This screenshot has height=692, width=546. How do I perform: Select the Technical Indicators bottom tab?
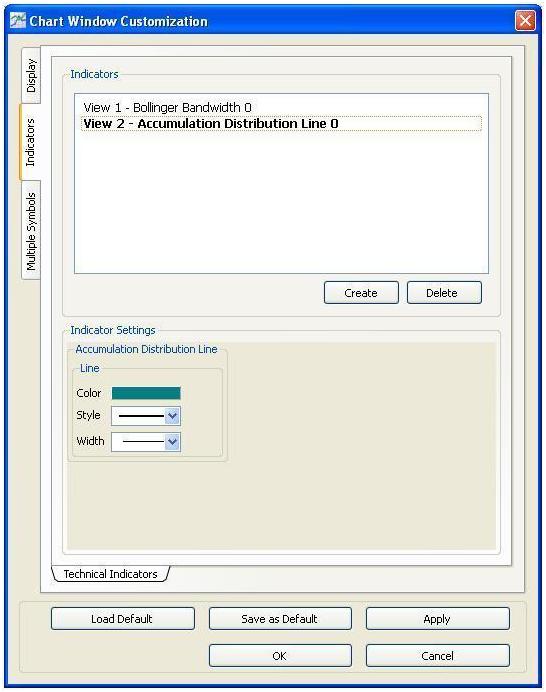coord(110,574)
